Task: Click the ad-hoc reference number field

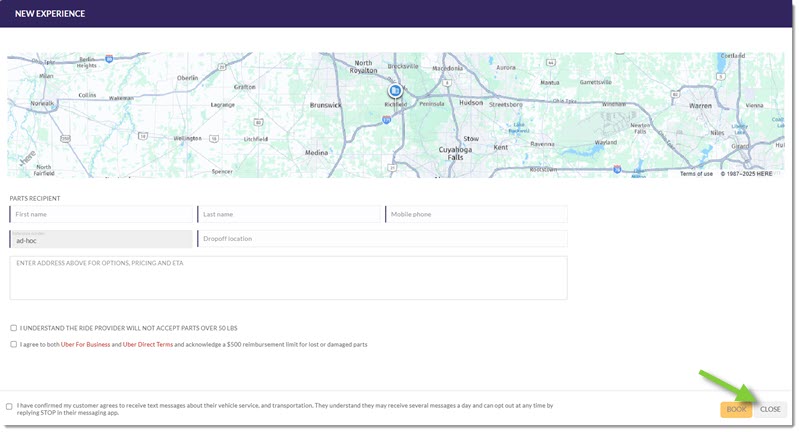Action: tap(101, 239)
